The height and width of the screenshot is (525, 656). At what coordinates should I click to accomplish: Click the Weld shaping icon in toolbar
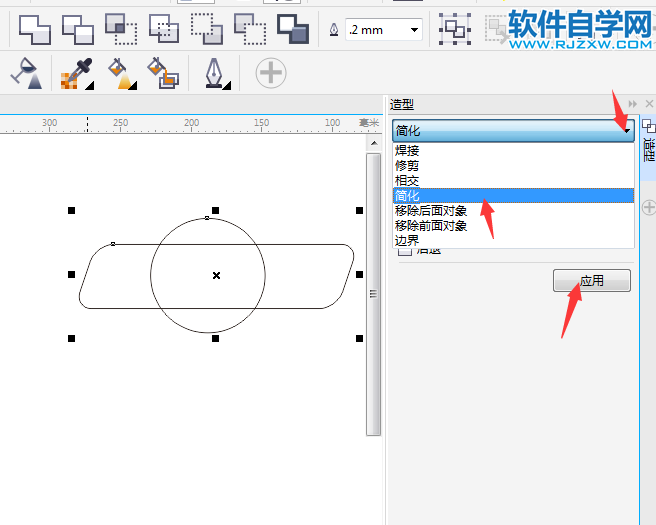click(x=34, y=30)
